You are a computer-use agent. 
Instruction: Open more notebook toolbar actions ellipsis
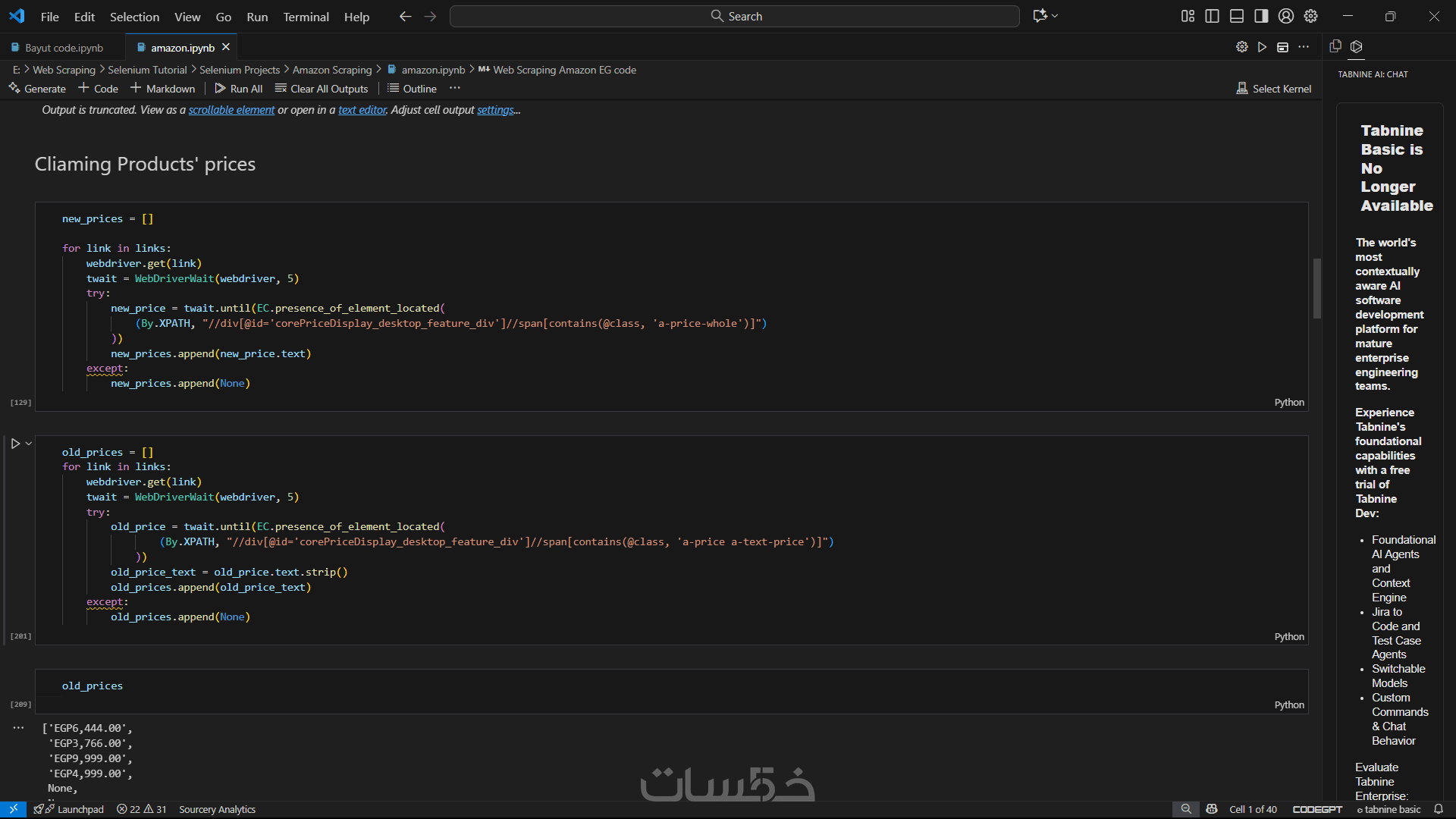point(455,89)
